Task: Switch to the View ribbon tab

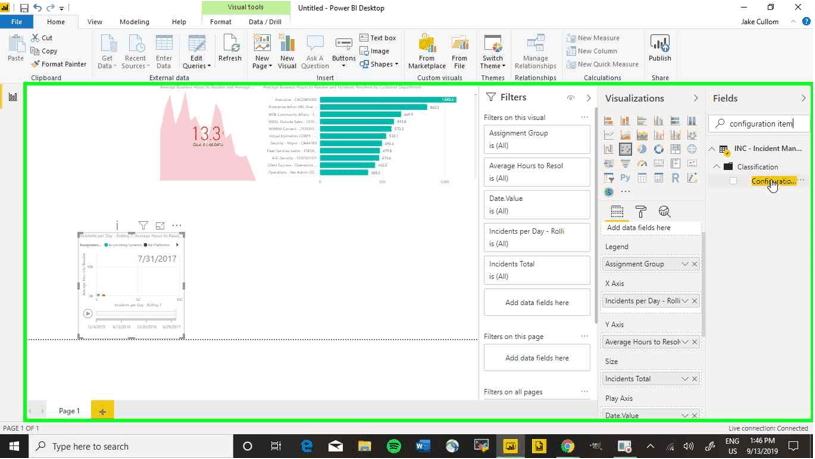Action: (95, 22)
